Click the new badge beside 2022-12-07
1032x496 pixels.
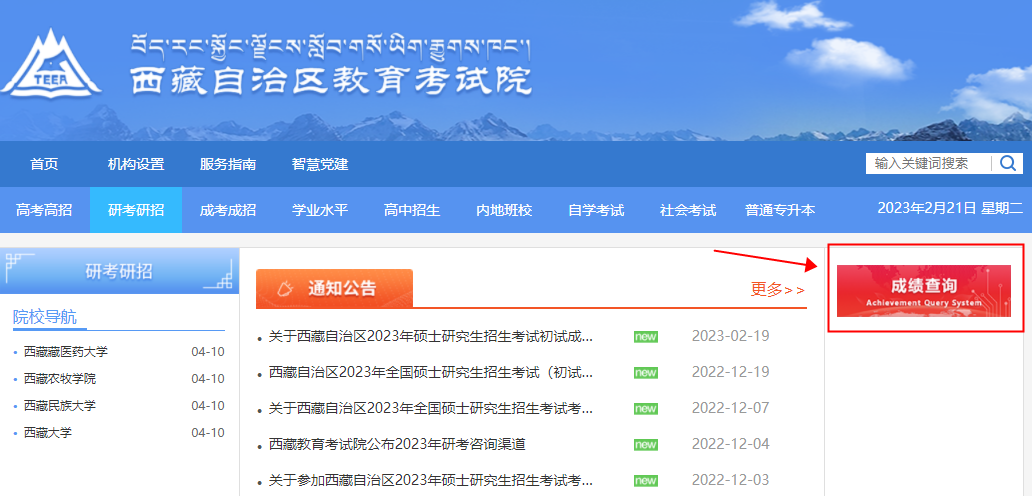[646, 409]
